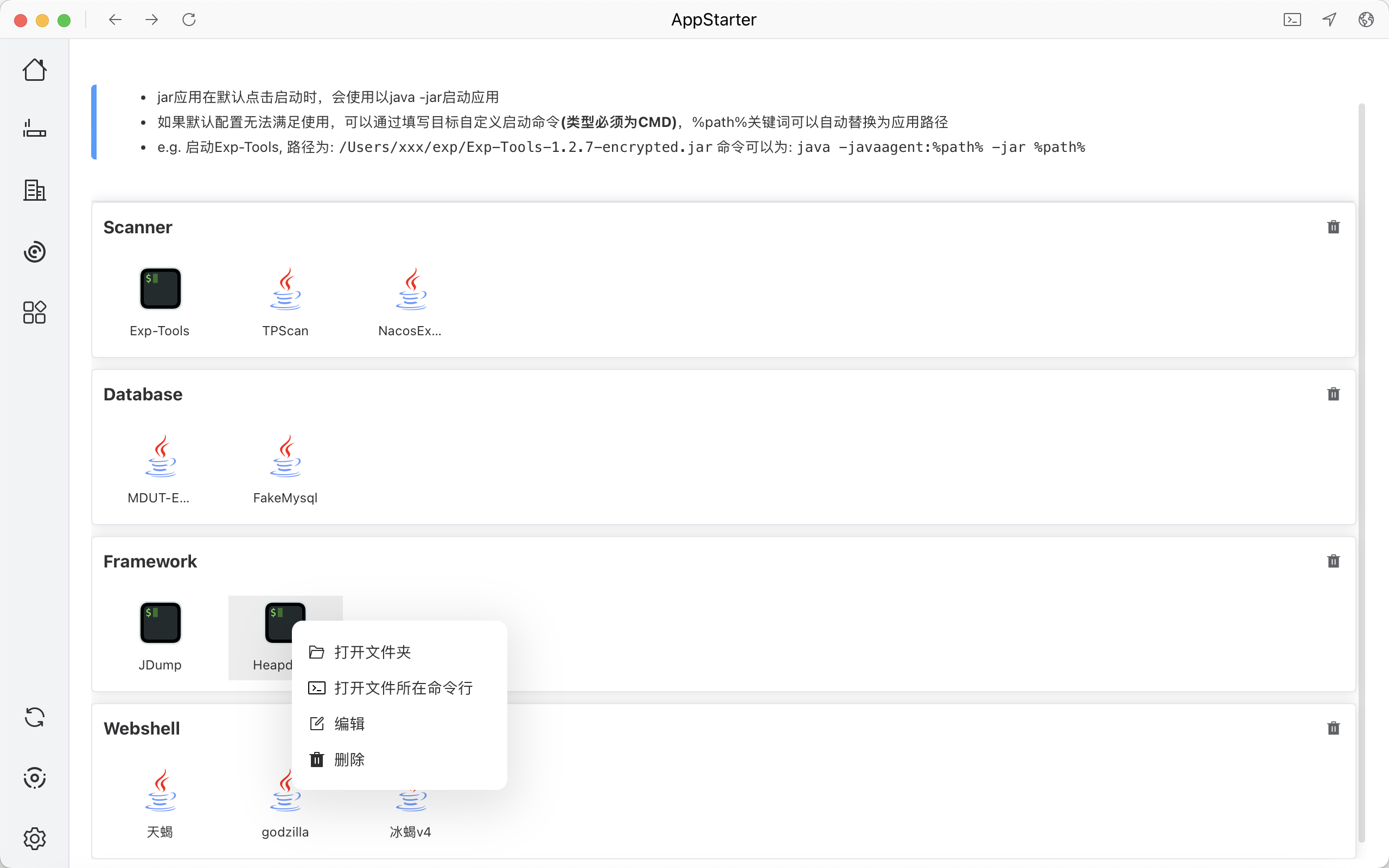Click 编辑 in the context menu
Viewport: 1389px width, 868px height.
[x=349, y=724]
